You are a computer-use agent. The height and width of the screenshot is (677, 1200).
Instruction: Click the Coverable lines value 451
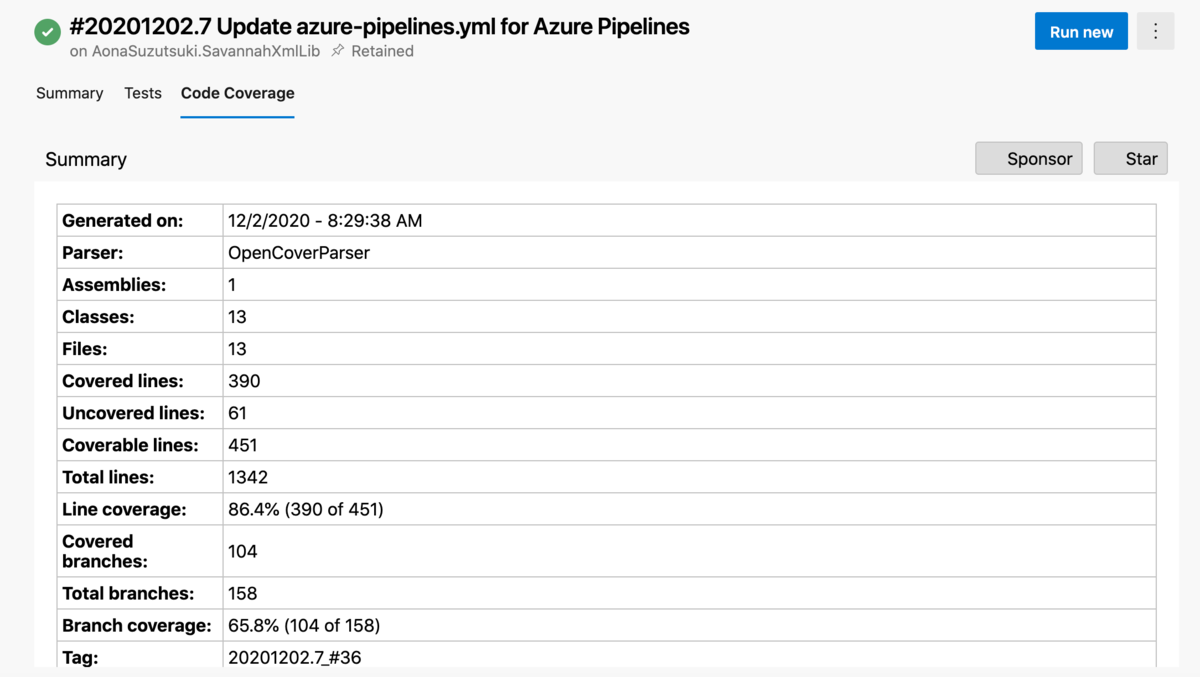(243, 445)
